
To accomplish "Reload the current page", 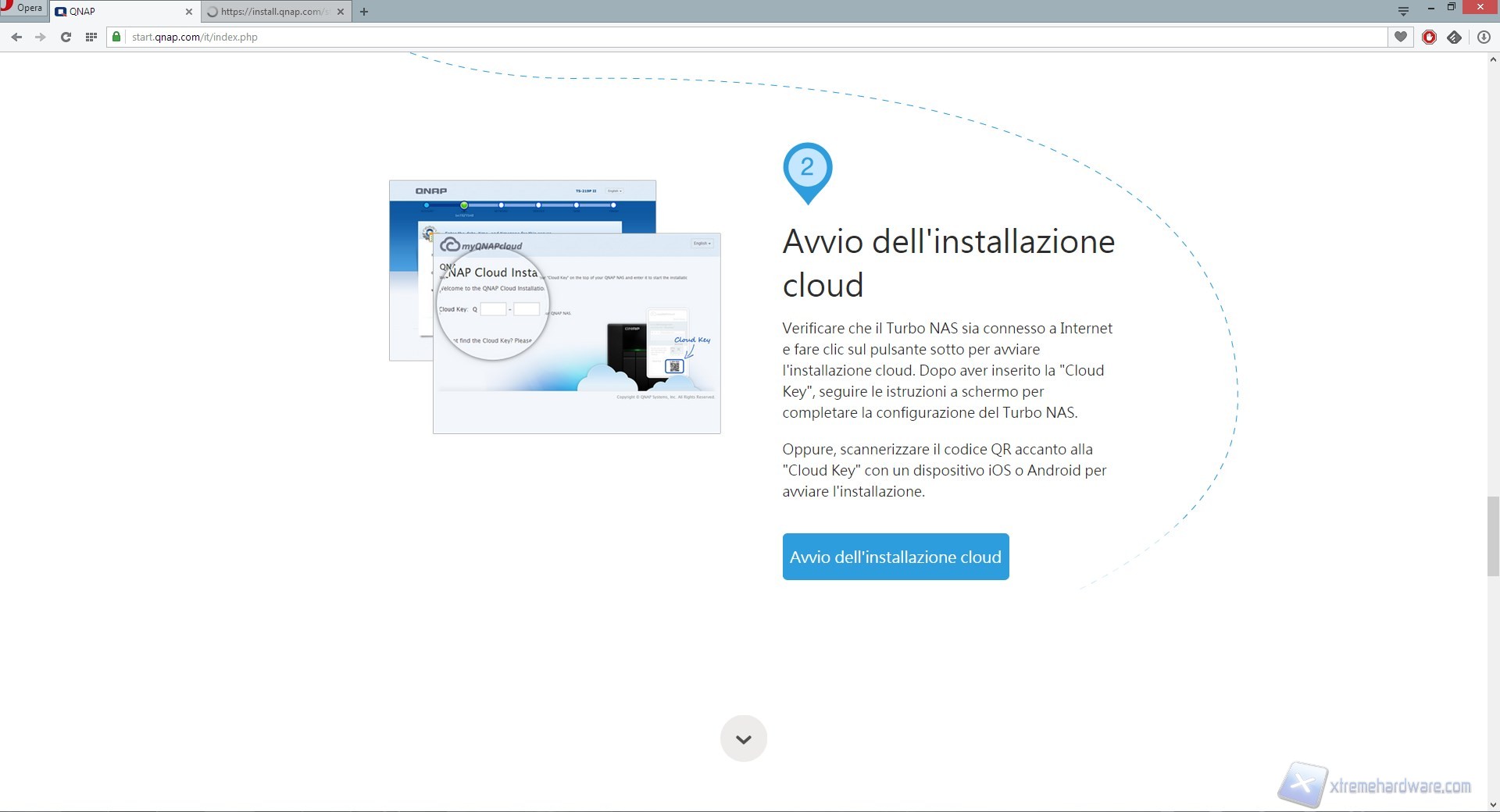I will [x=66, y=37].
